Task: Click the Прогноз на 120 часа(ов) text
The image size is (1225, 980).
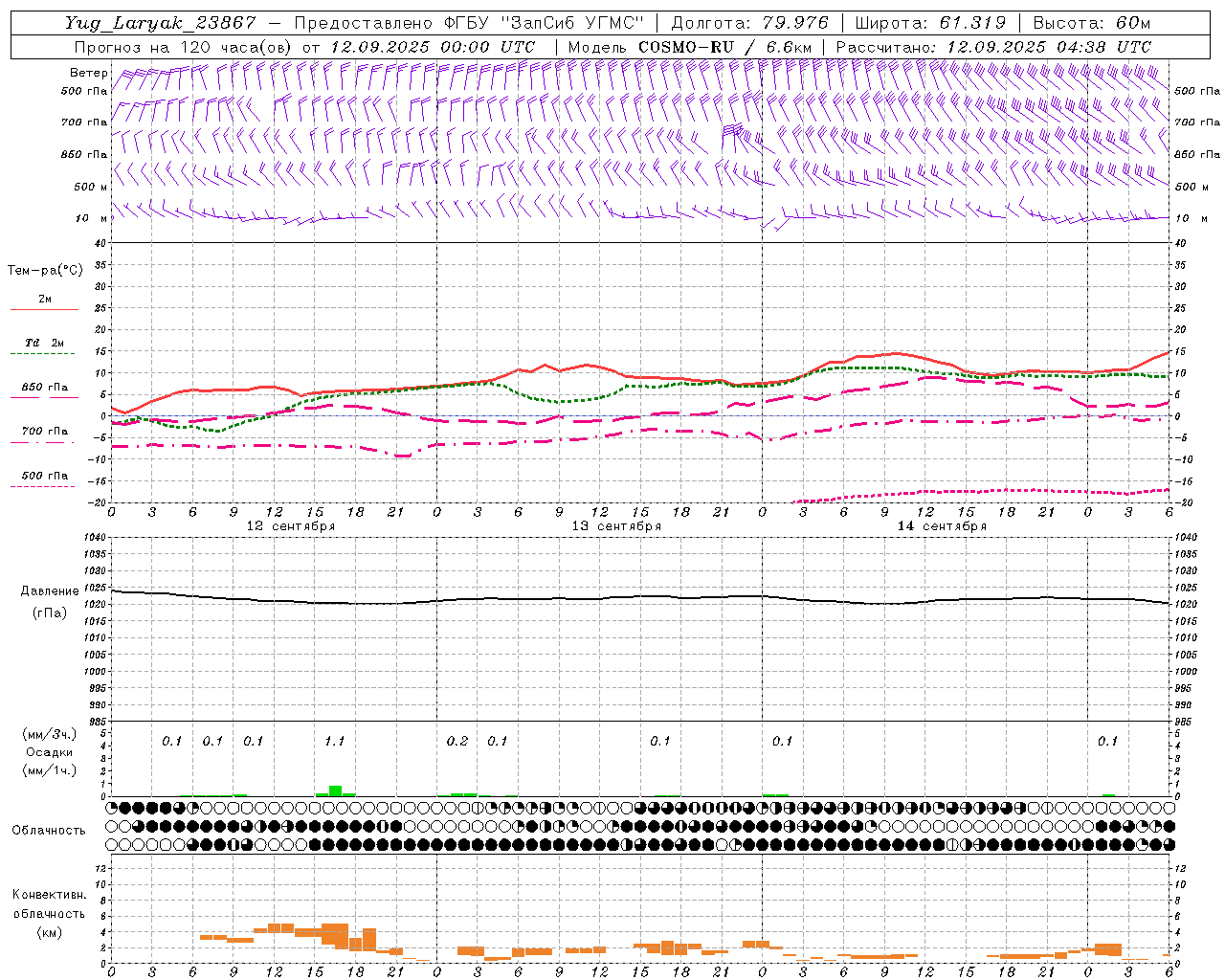Action: point(184,47)
